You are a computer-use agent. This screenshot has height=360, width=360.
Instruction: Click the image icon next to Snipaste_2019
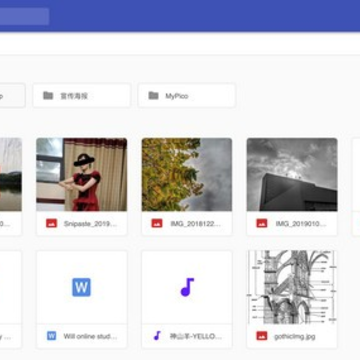click(x=52, y=223)
